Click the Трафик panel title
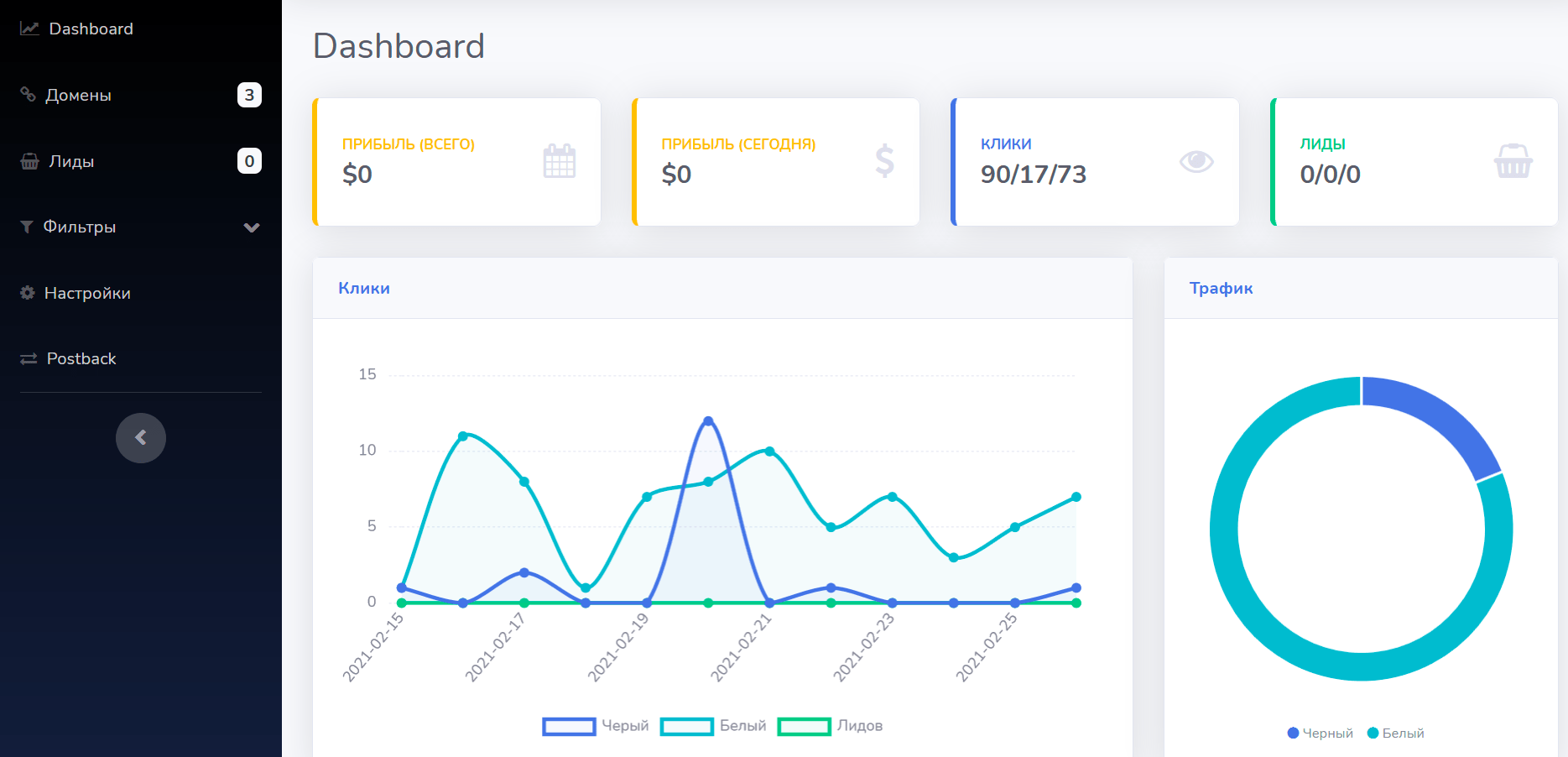 [1222, 288]
